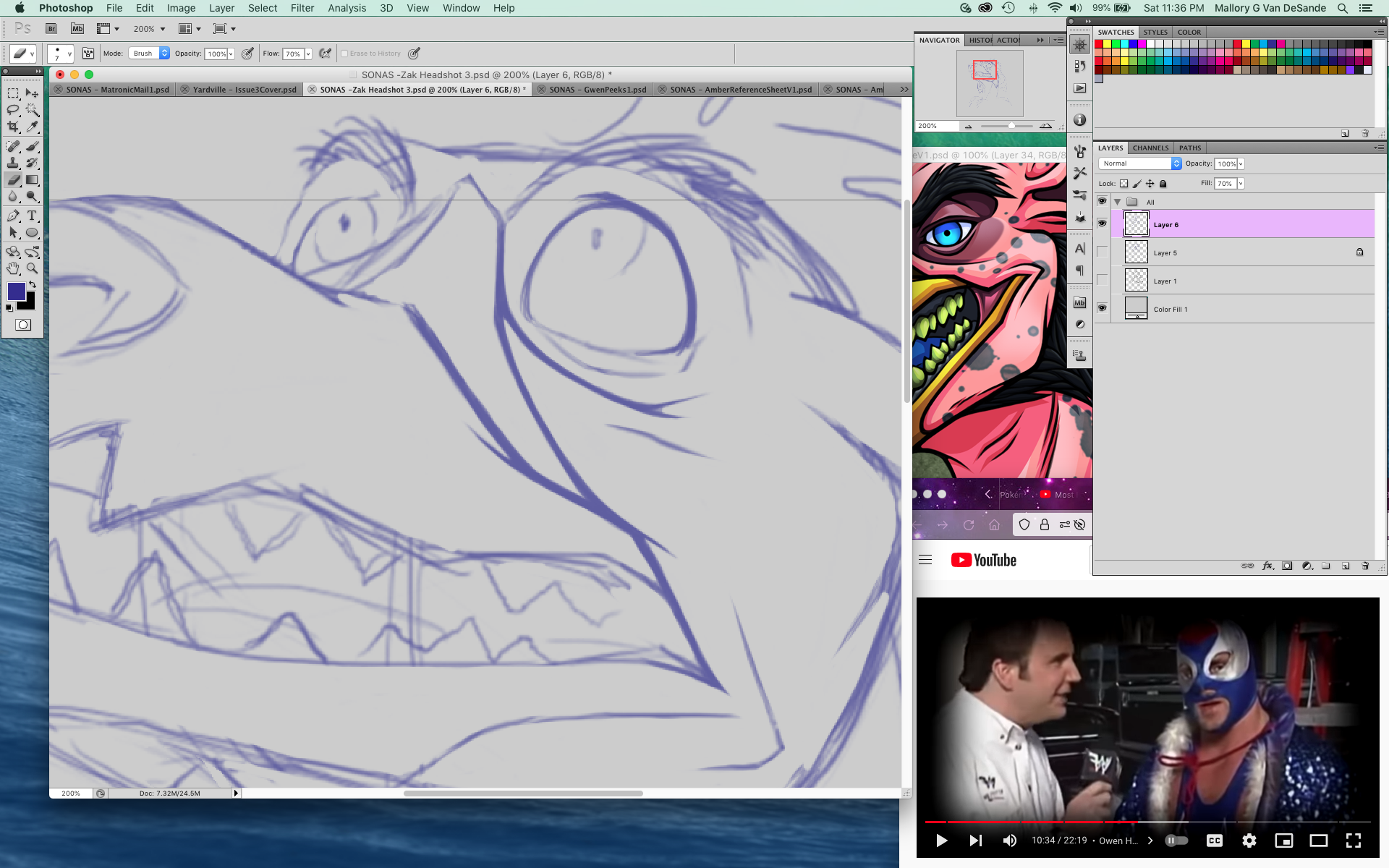Select the Layer 1 thumbnail
The image size is (1389, 868).
(1136, 281)
